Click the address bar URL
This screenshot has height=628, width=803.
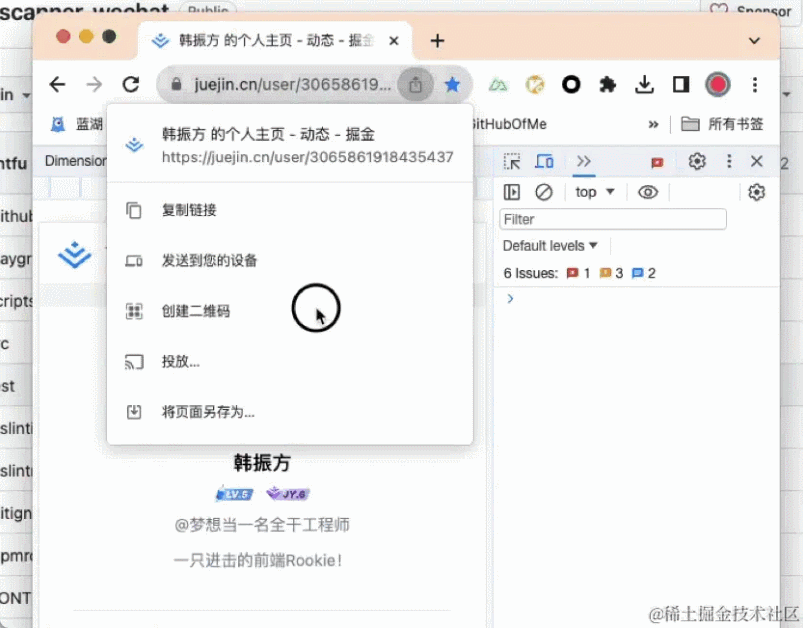[292, 85]
